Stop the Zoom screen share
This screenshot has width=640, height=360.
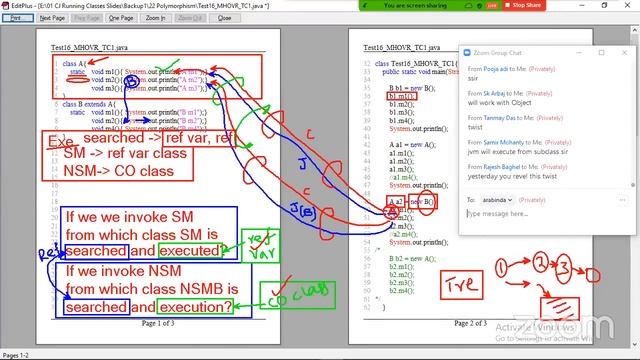click(524, 5)
